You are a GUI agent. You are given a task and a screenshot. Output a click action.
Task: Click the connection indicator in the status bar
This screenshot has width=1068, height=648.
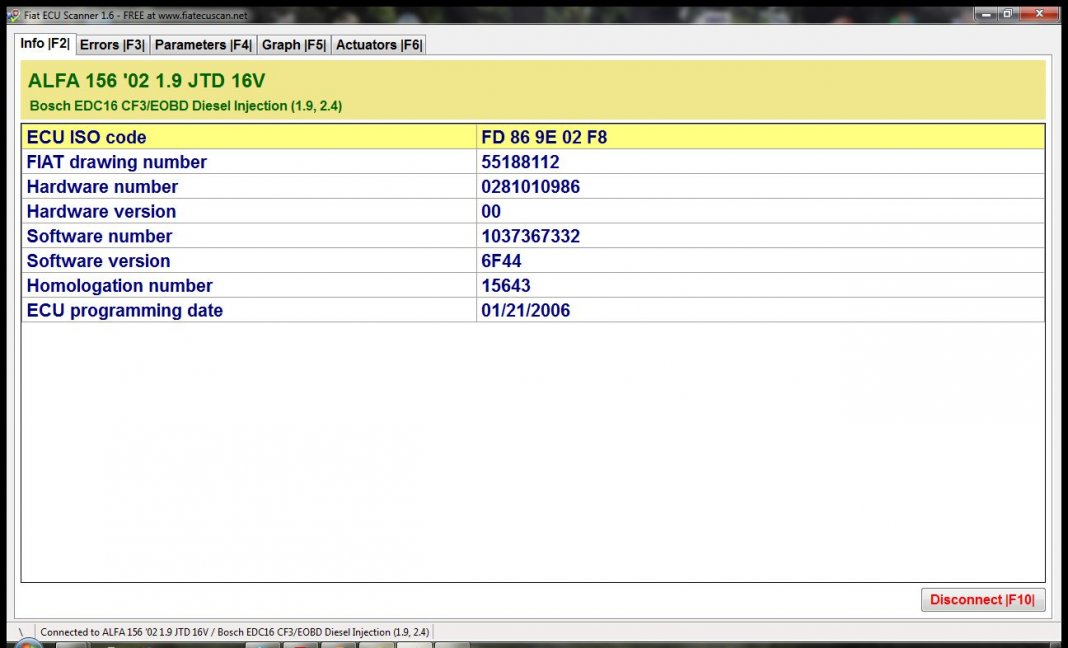21,632
